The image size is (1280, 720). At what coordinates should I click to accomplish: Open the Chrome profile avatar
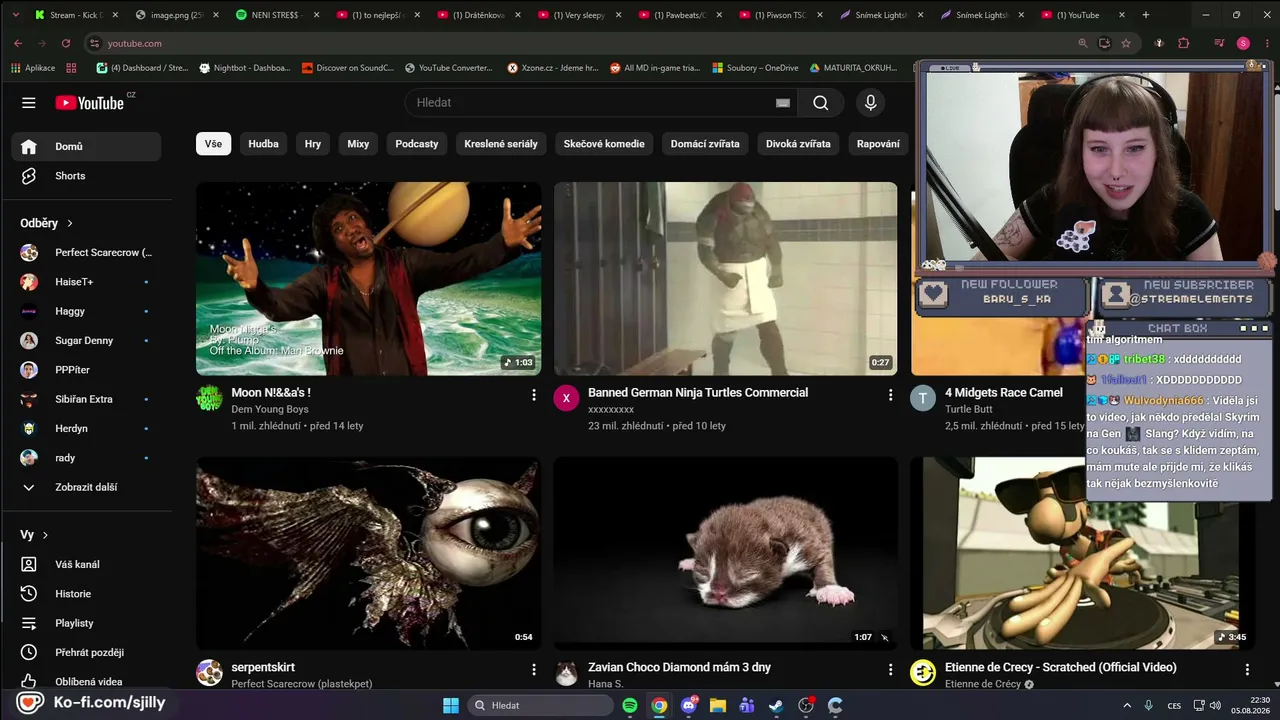tap(1243, 43)
